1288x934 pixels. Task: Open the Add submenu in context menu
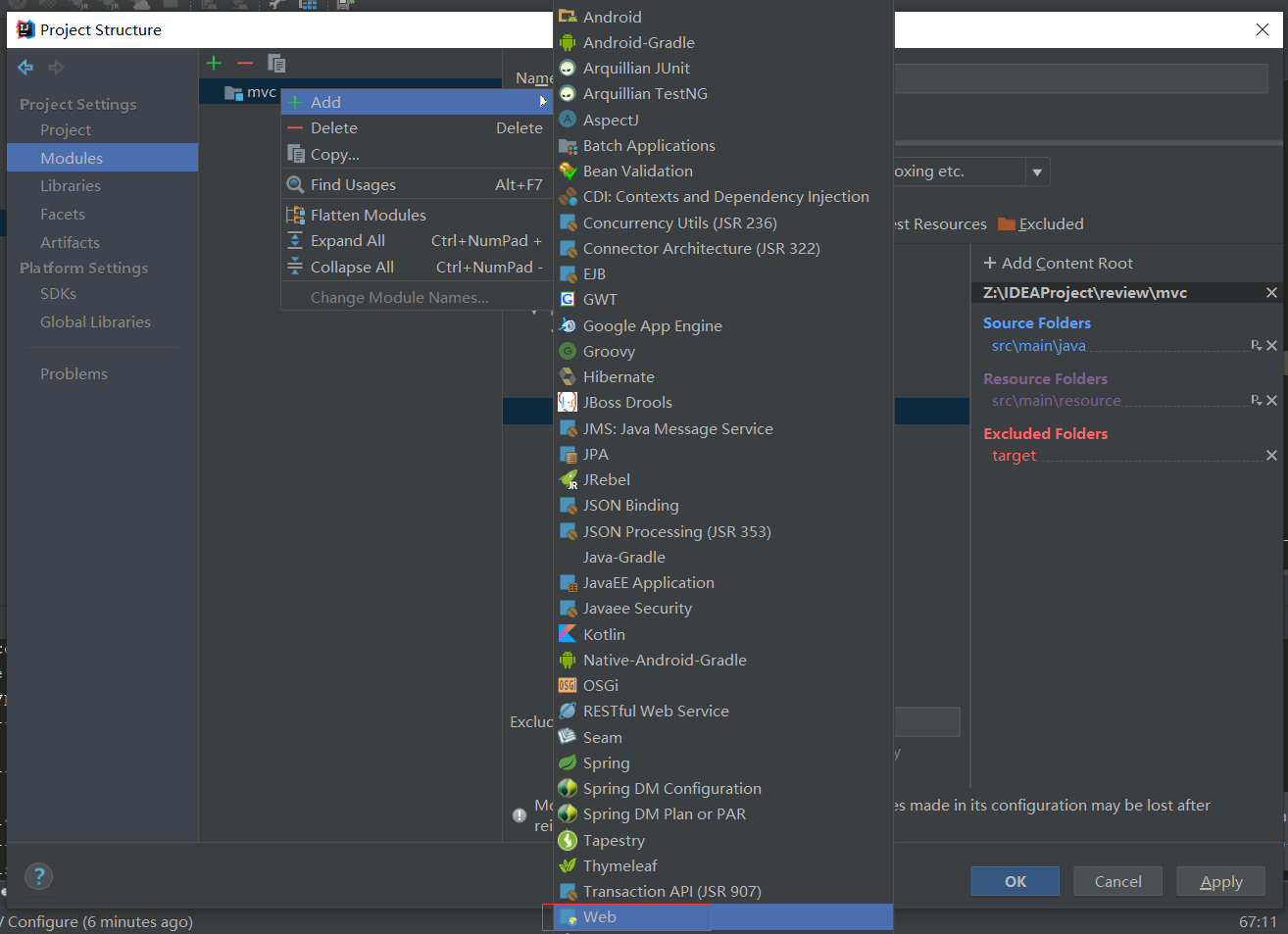(x=417, y=102)
